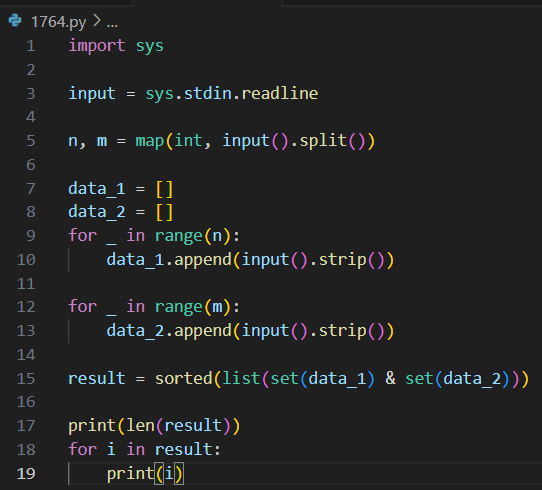
Task: Click 'strip' on line 13
Action: [x=342, y=331]
